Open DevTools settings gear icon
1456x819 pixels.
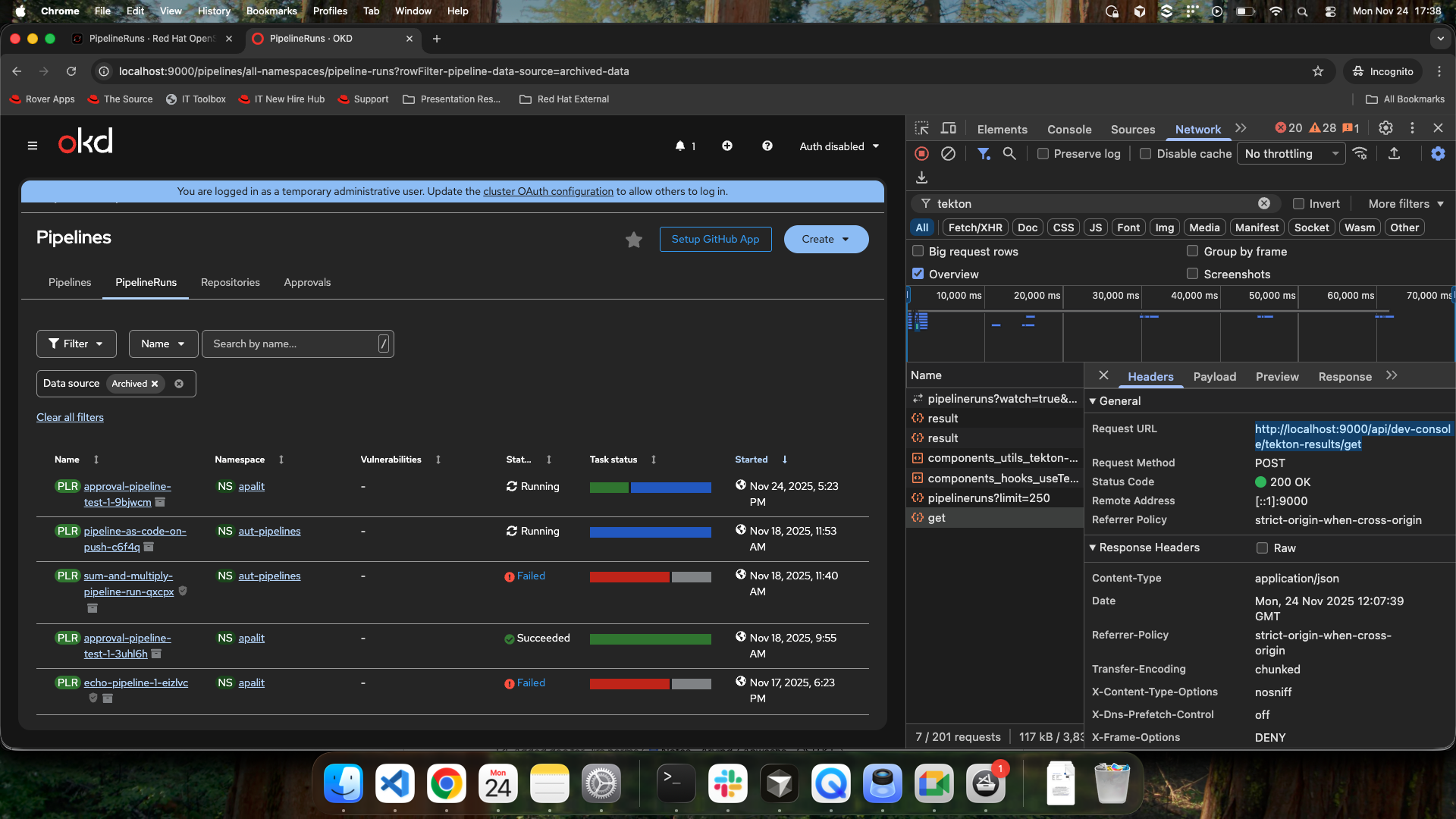1385,128
